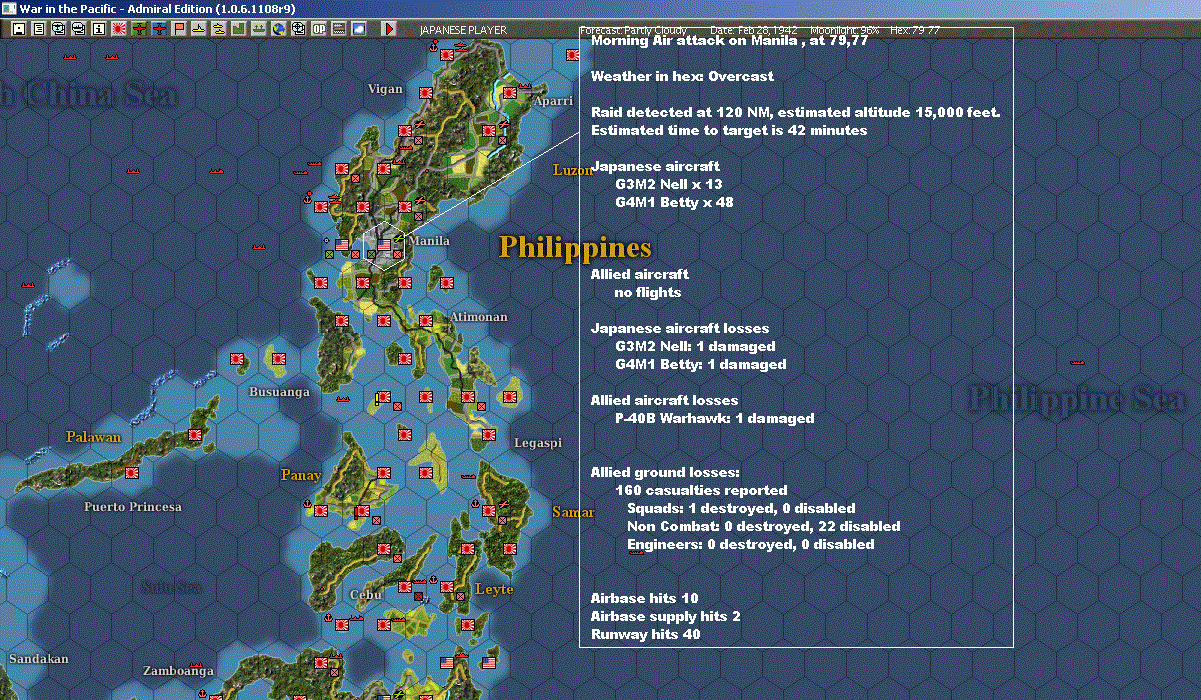Click the single yellow ship icon
1201x700 pixels.
tap(199, 30)
